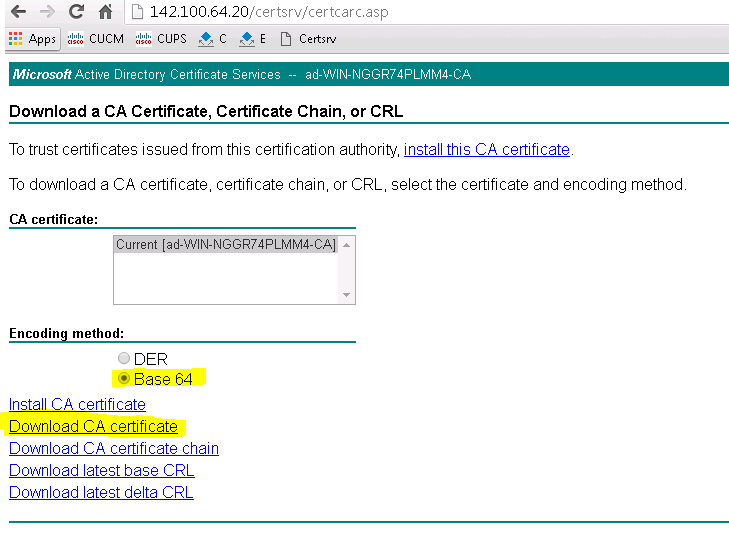Select Current ad-WIN-NGGR74PLMM4-CA in the certificate list

coord(225,244)
